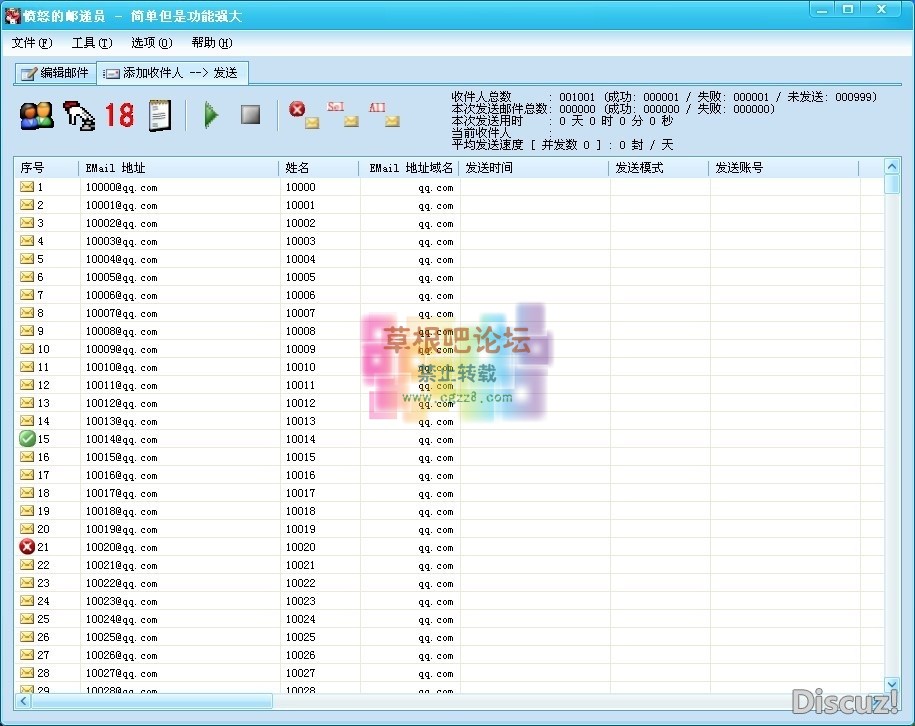Image resolution: width=915 pixels, height=726 pixels.
Task: Click the red '18' mail counter icon
Action: 118,115
